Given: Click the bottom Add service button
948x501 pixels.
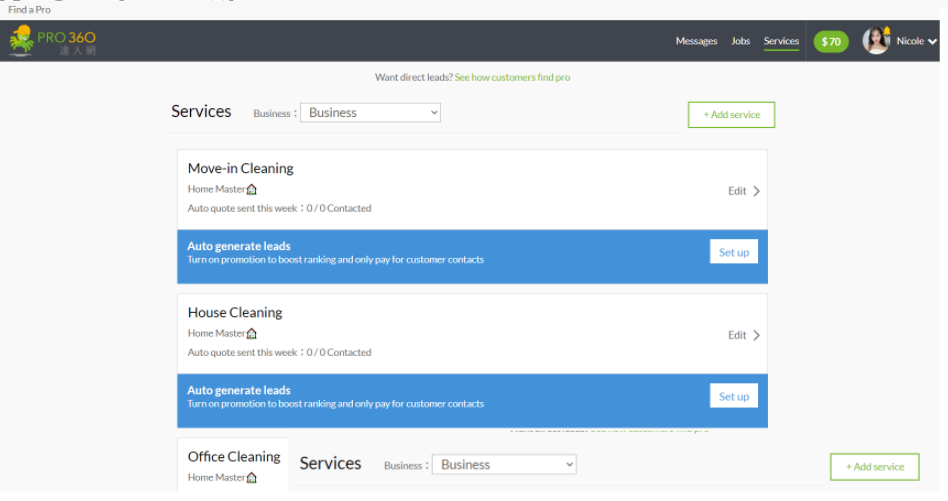Looking at the screenshot, I should click(x=874, y=467).
